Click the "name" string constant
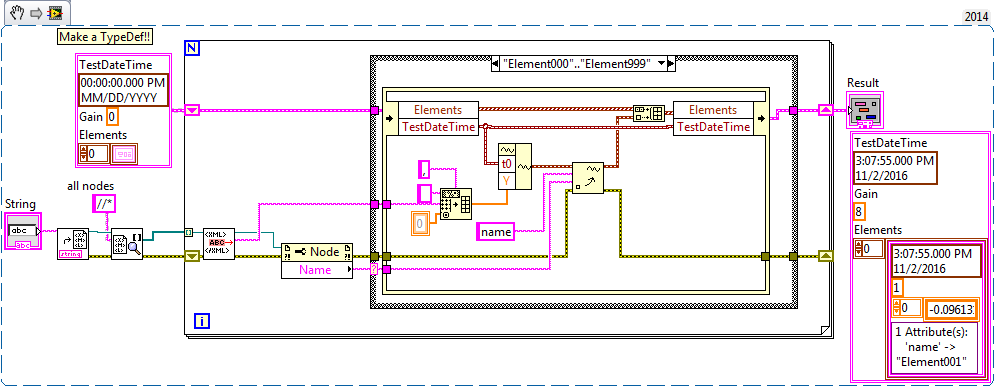 point(496,232)
